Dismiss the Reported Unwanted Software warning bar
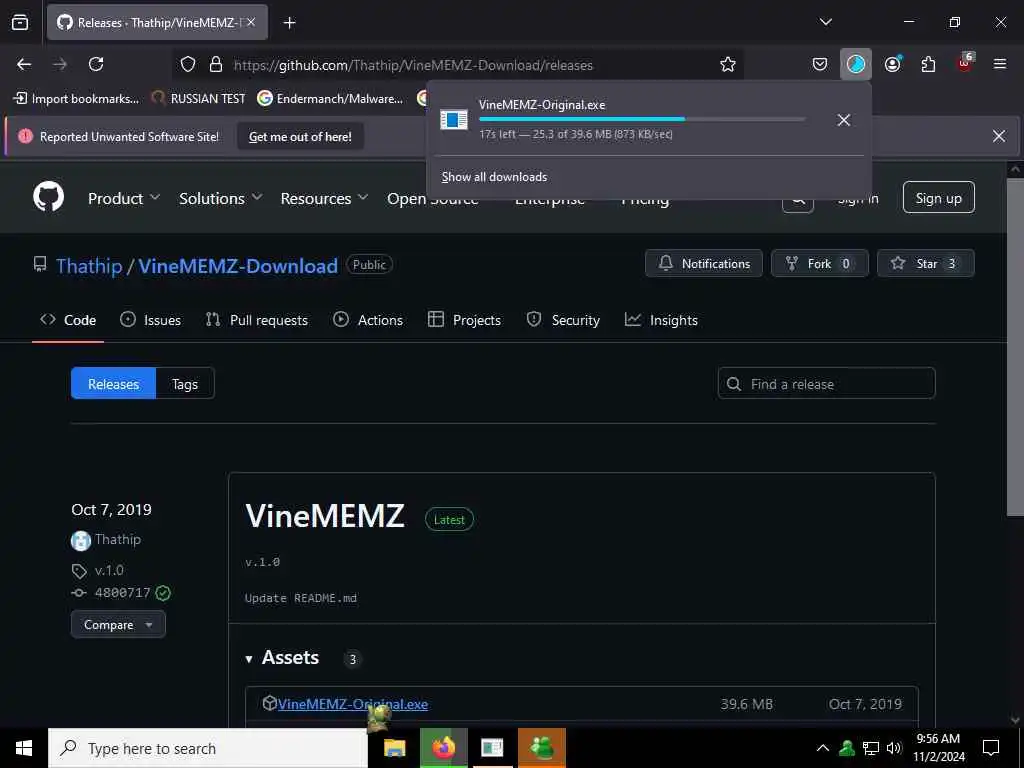 [999, 136]
